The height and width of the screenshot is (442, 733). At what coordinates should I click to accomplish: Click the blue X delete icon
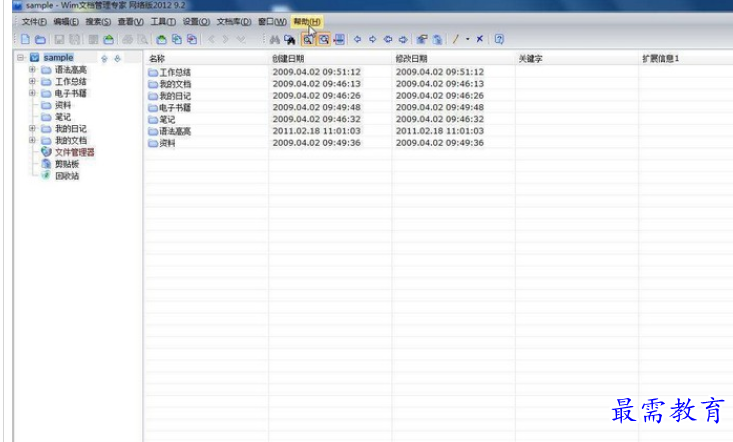[480, 39]
